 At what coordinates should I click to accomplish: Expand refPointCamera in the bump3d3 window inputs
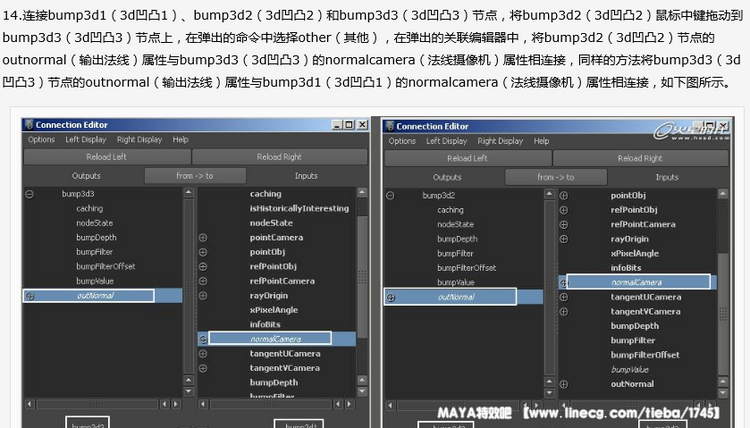(203, 281)
